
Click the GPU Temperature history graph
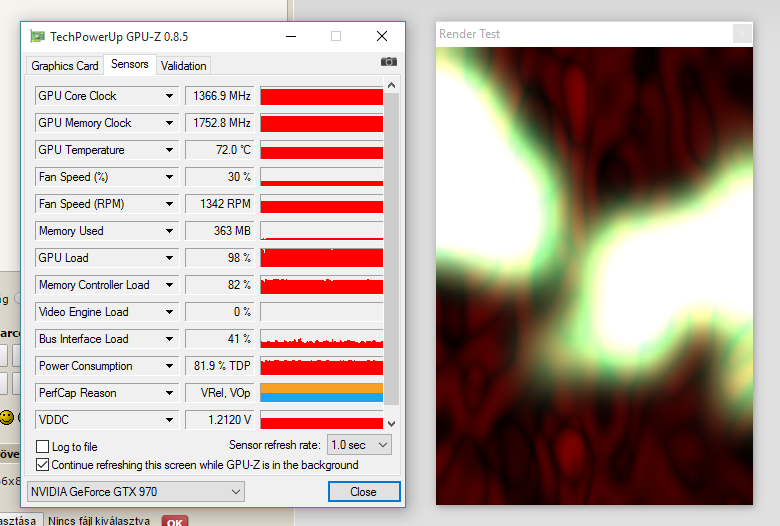point(321,150)
